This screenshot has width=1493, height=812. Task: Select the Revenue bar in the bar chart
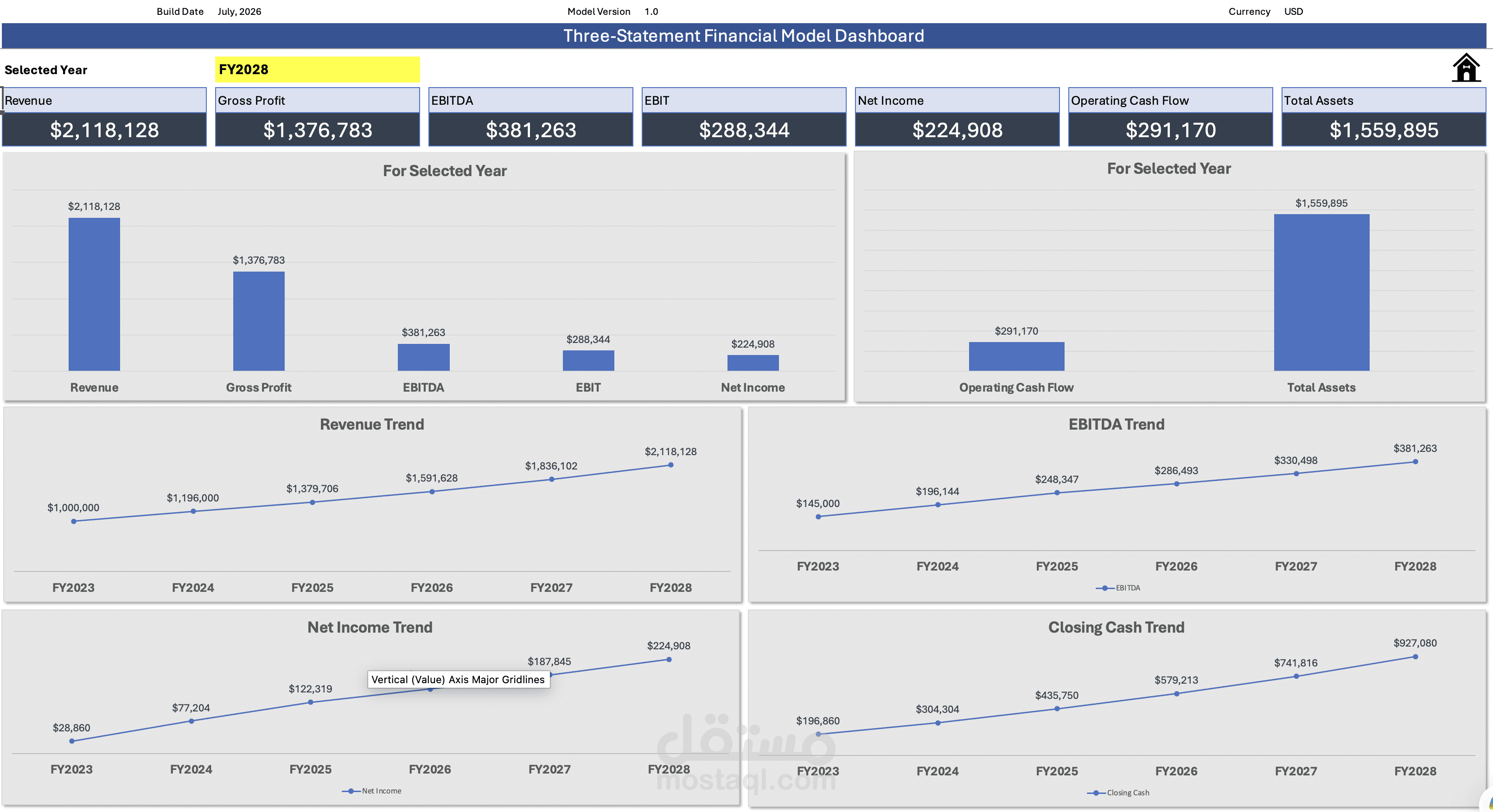pyautogui.click(x=95, y=294)
